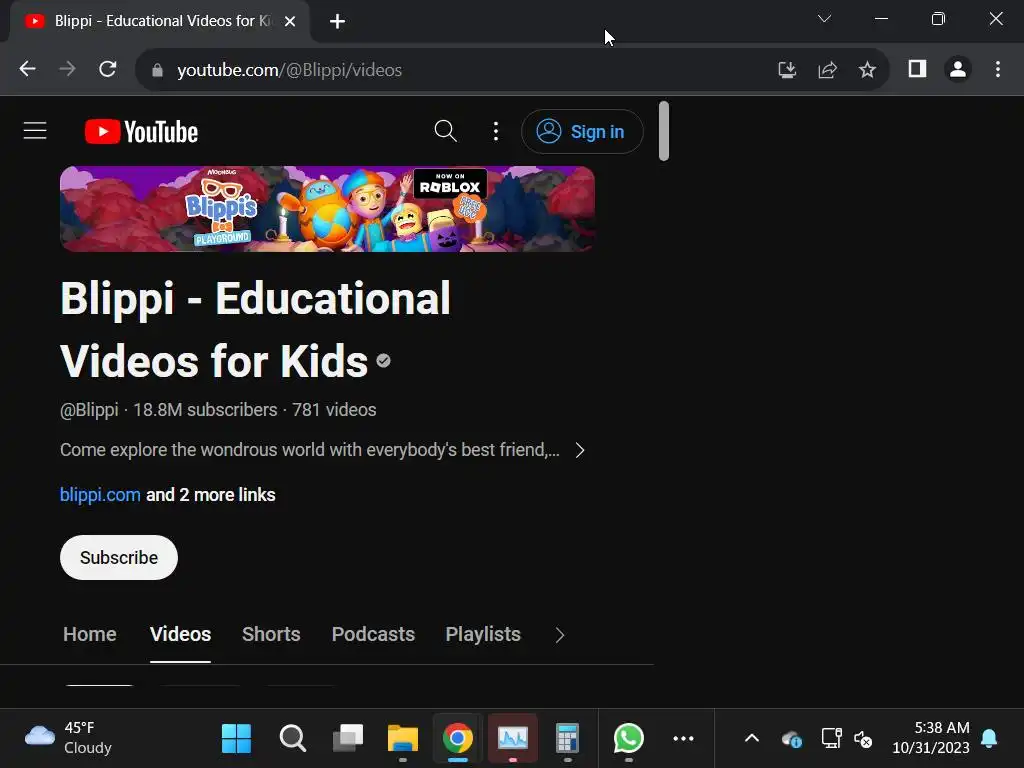1024x768 pixels.
Task: Open YouTube settings three-dot menu
Action: (x=496, y=131)
